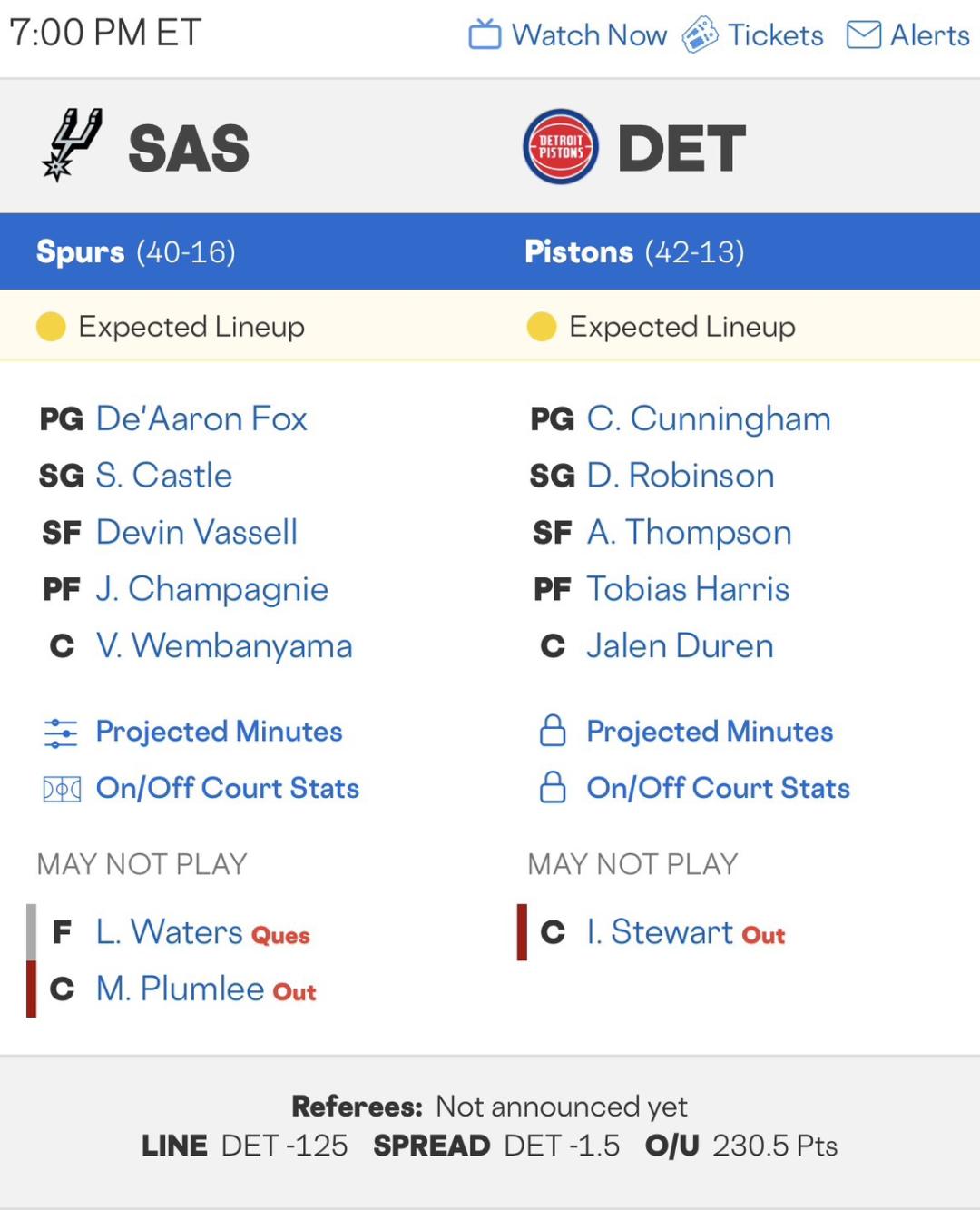
Task: Open Spurs Projected Minutes
Action: tap(219, 732)
